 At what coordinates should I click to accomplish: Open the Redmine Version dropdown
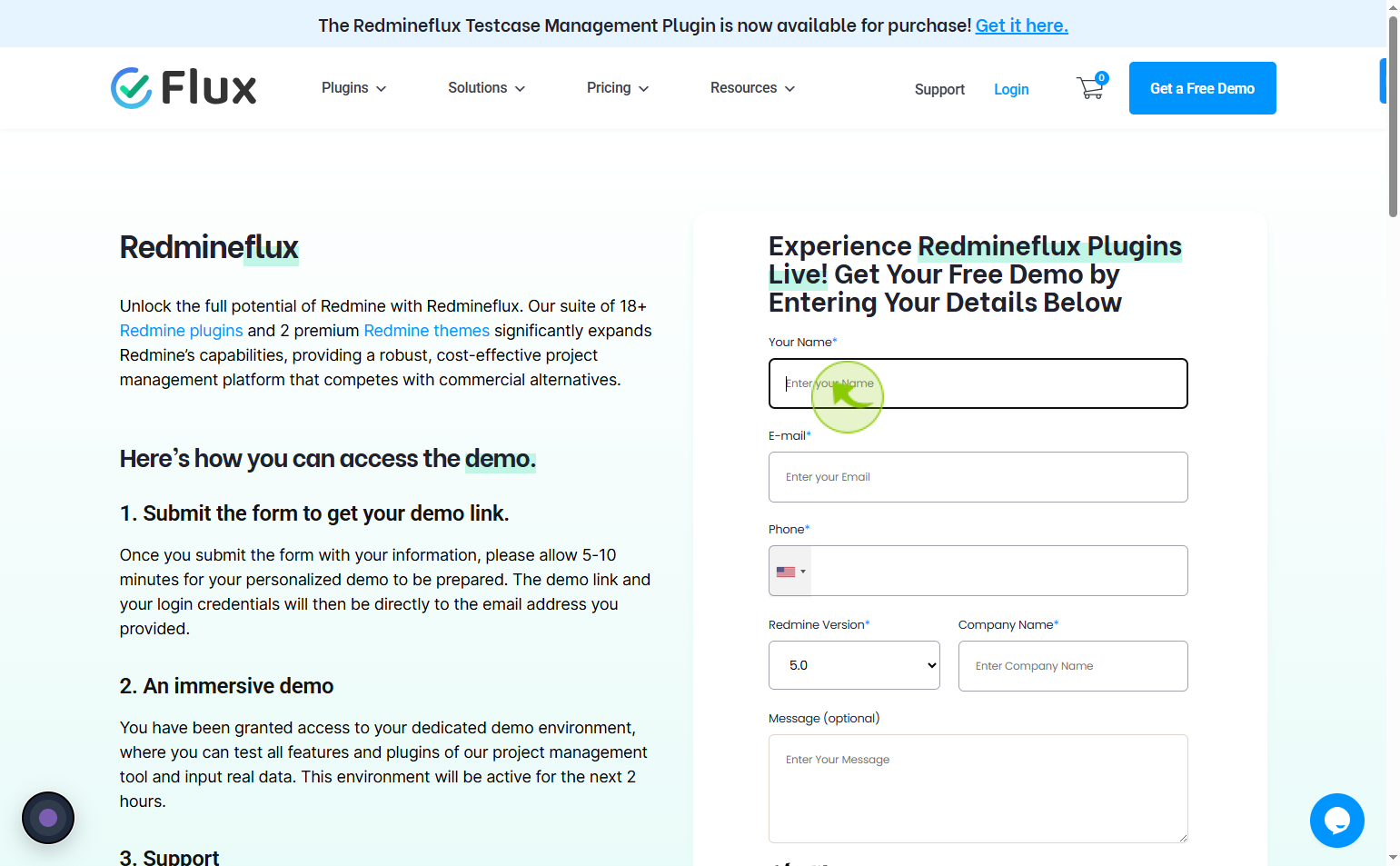(x=854, y=665)
